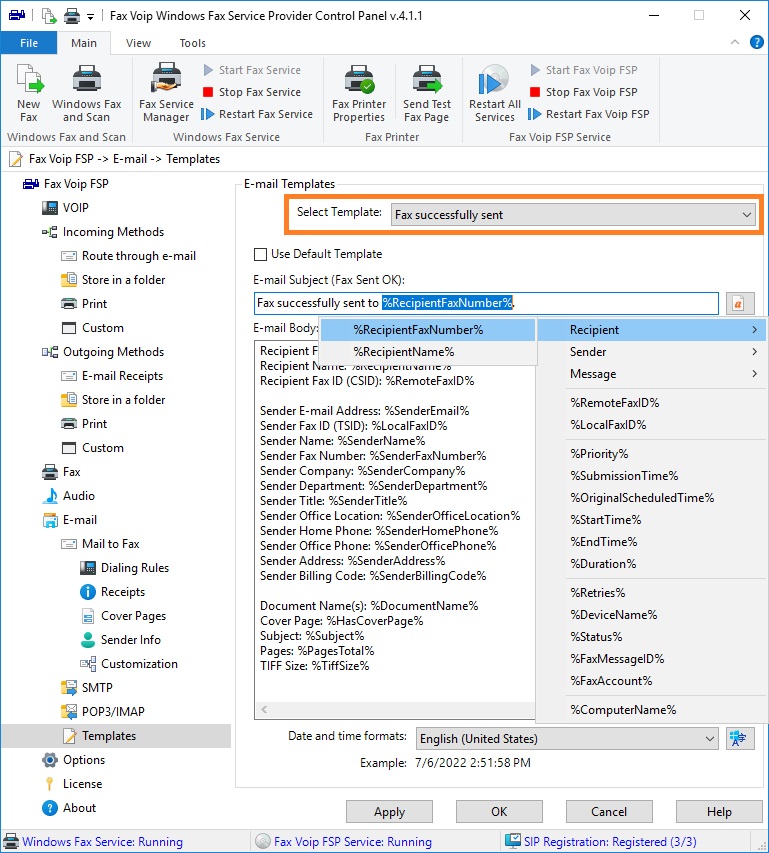Click the date format settings icon

740,738
